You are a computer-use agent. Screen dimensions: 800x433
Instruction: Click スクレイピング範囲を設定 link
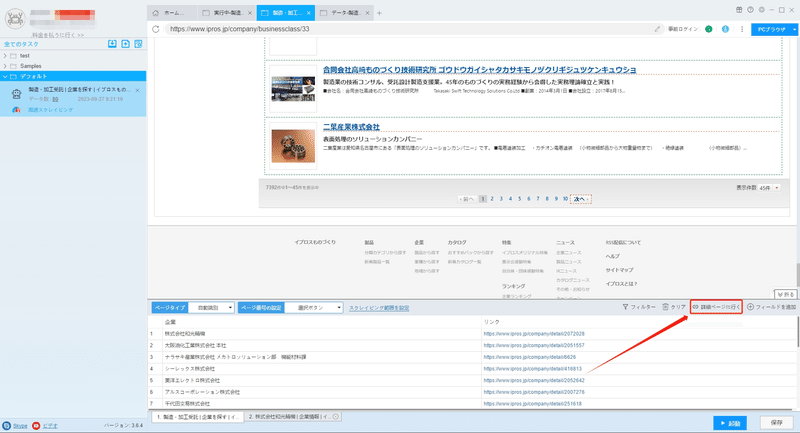click(379, 308)
